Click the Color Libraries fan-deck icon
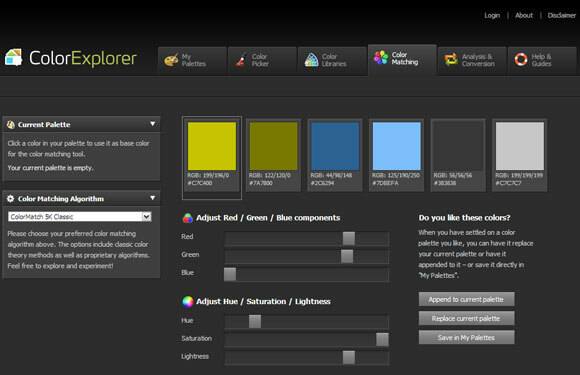 coord(311,60)
